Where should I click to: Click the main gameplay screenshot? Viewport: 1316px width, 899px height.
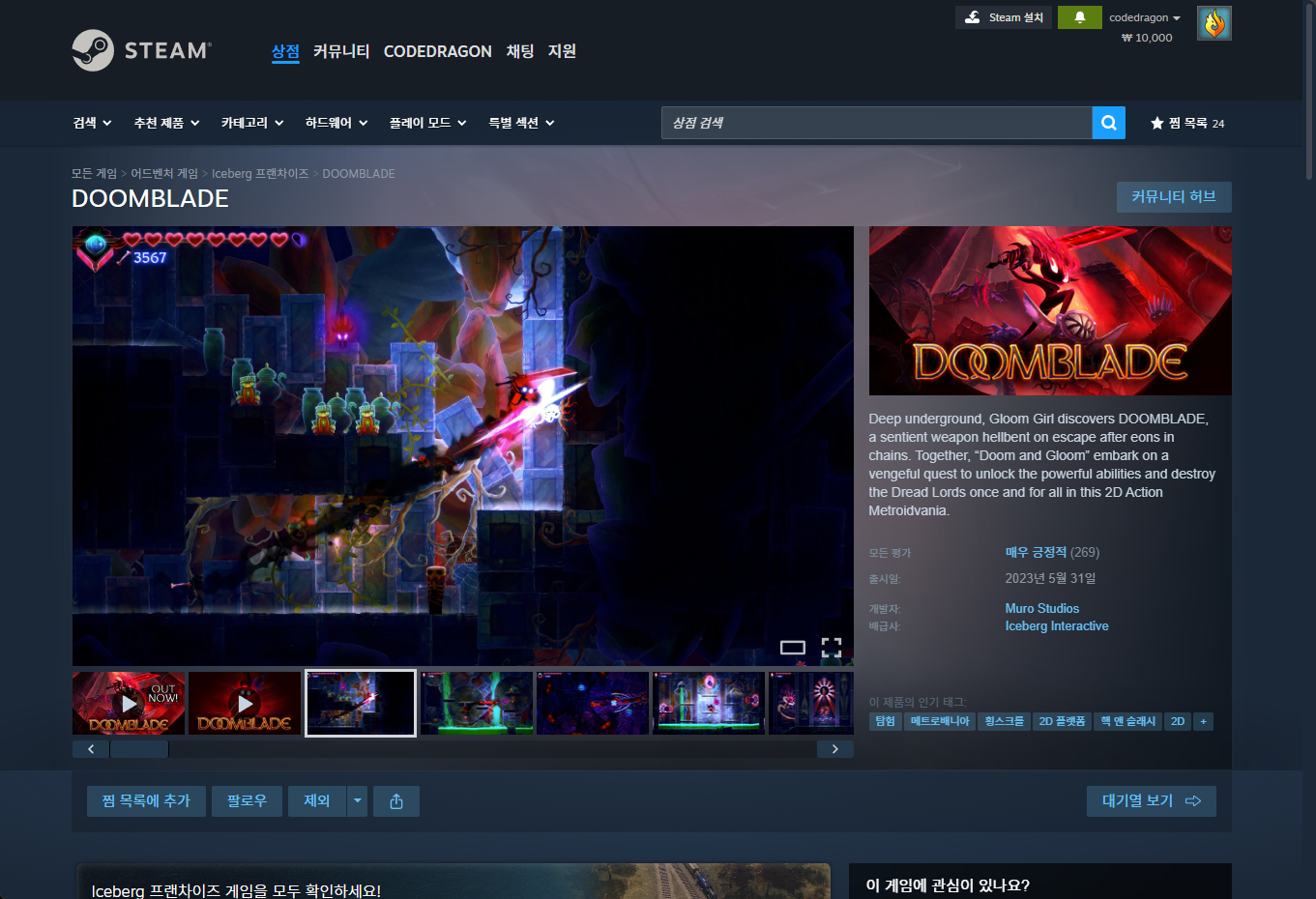click(x=462, y=446)
